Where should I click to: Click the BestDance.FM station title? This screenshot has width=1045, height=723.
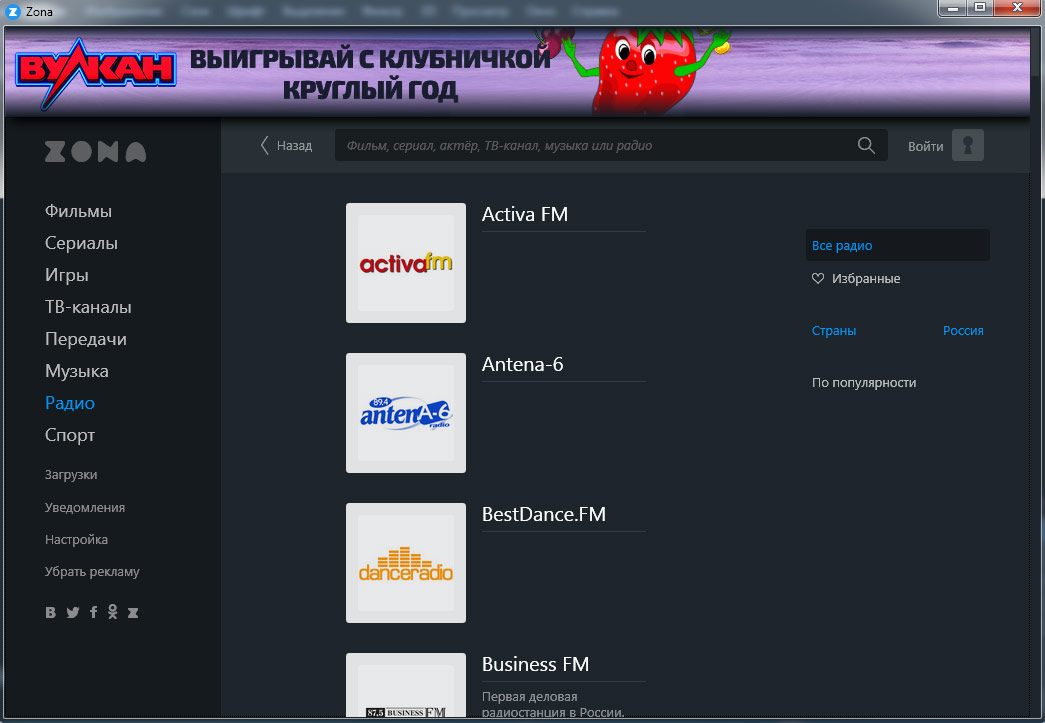point(544,514)
